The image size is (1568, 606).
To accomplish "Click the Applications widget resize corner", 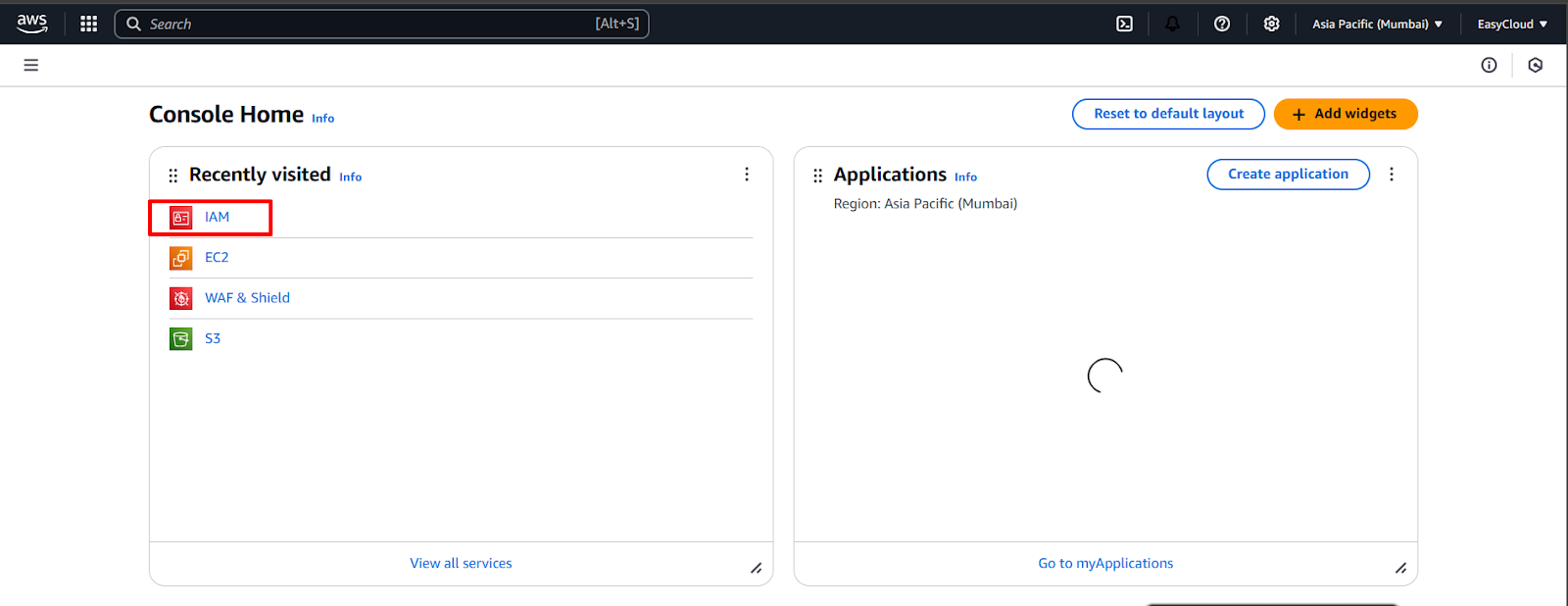I will coord(1401,568).
